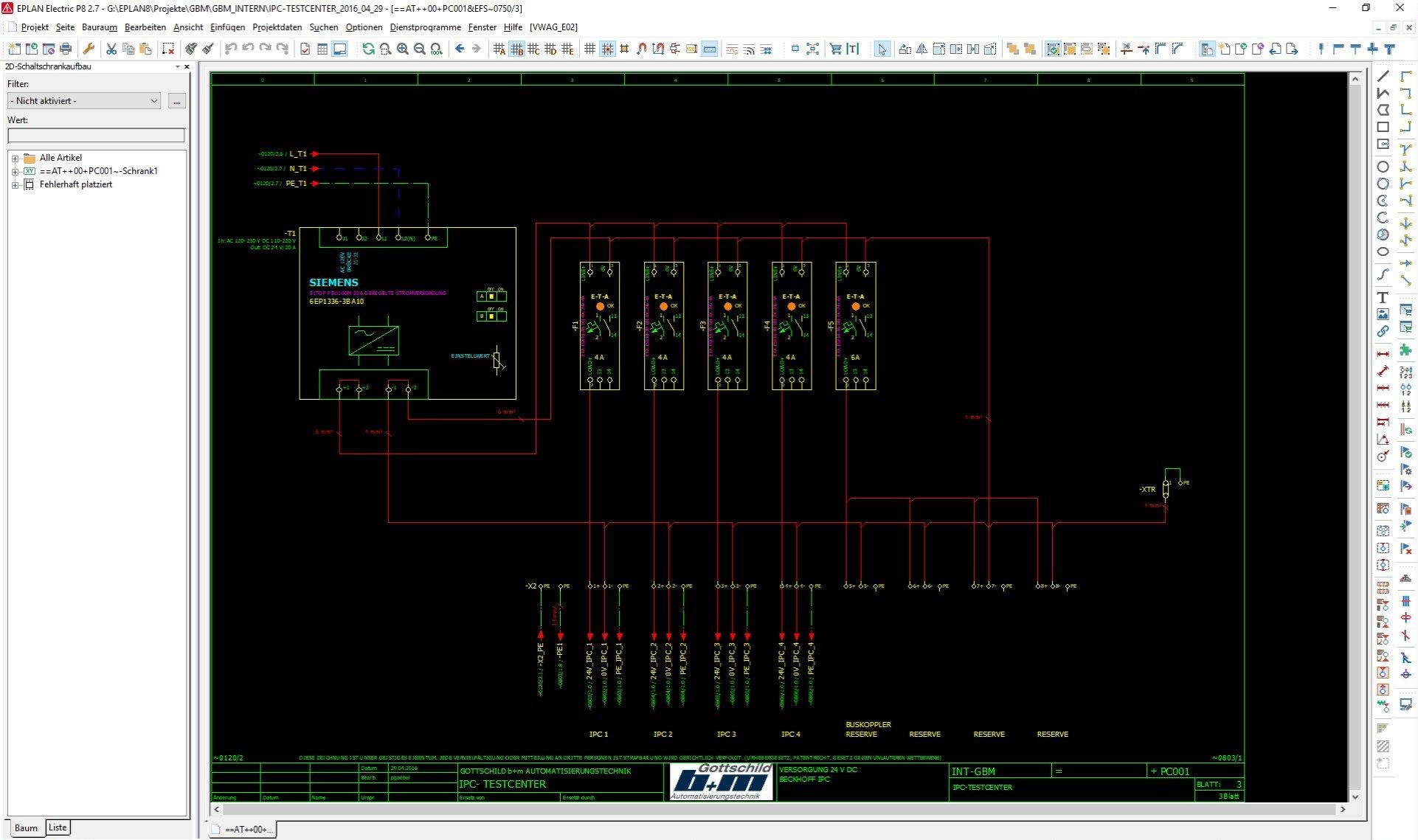Expand the 'Fehlerhaft platziert' tree node
Screen dimensions: 1418x840
(15, 185)
